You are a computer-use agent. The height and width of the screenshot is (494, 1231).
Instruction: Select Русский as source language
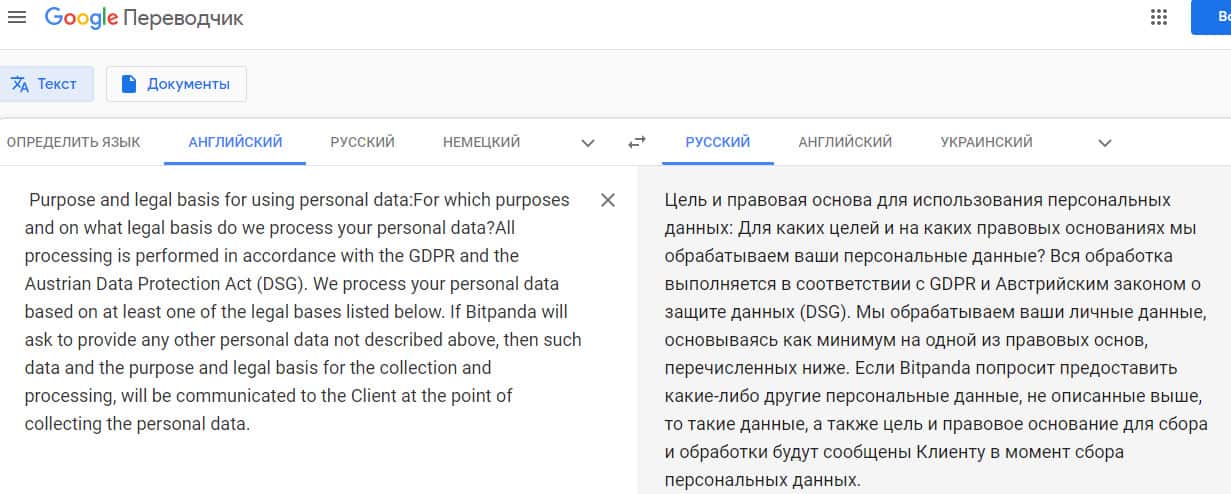pos(362,142)
